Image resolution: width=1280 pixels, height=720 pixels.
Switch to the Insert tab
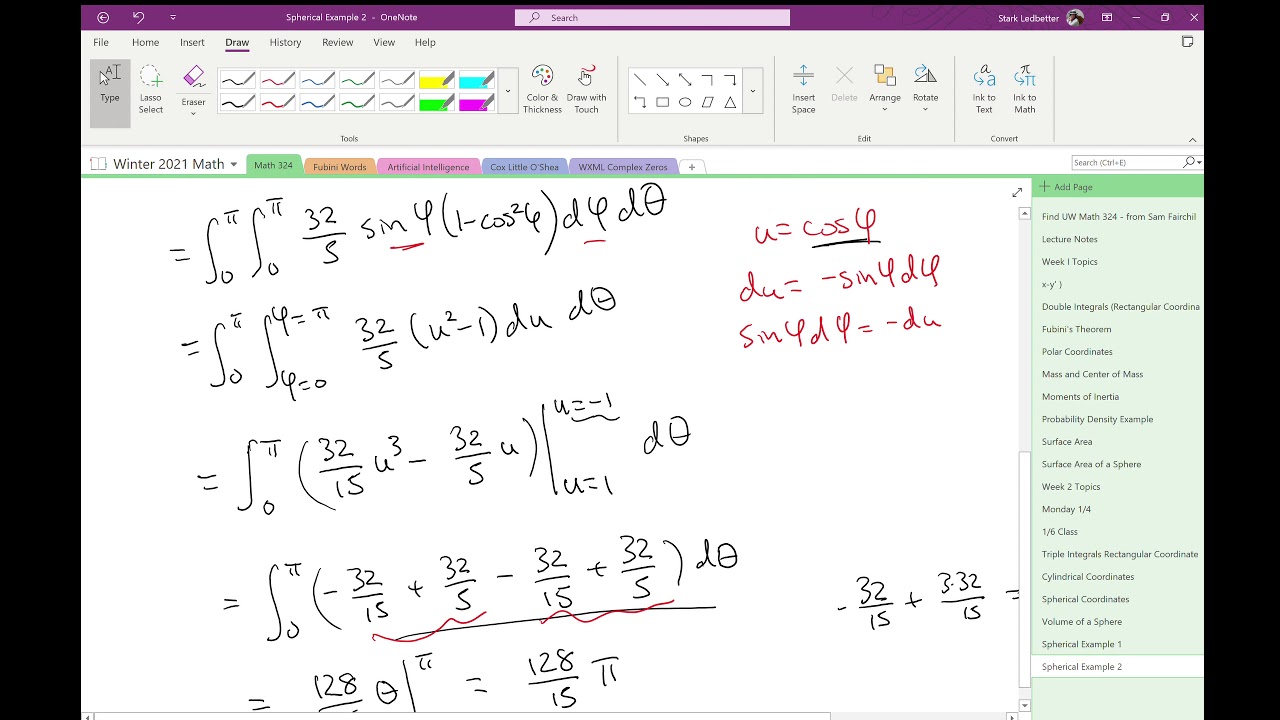[192, 42]
